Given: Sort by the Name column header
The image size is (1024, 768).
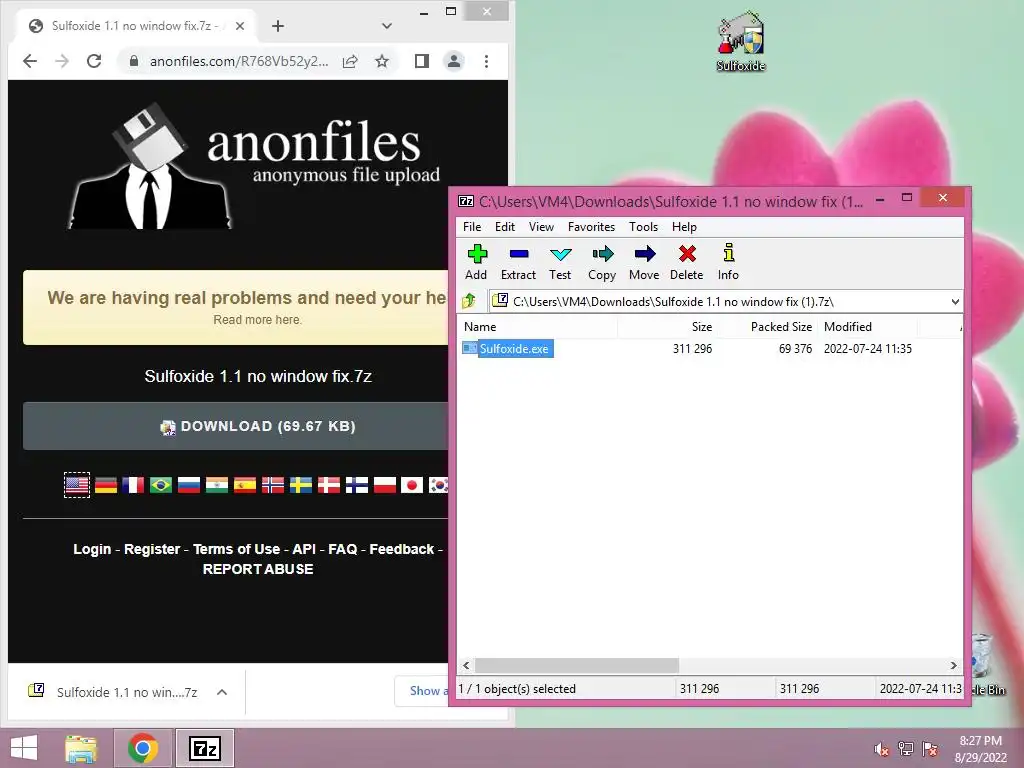Looking at the screenshot, I should pos(539,327).
